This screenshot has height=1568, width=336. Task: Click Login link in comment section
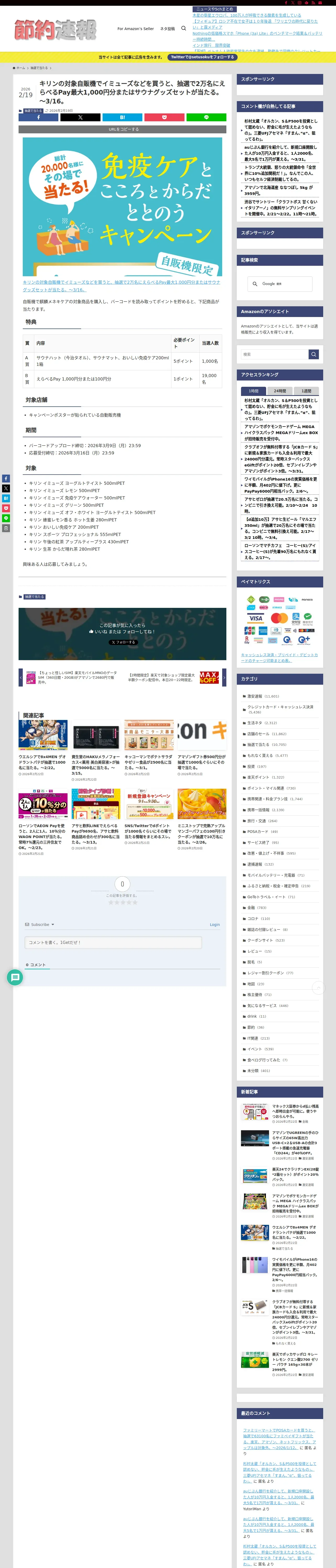tap(215, 924)
